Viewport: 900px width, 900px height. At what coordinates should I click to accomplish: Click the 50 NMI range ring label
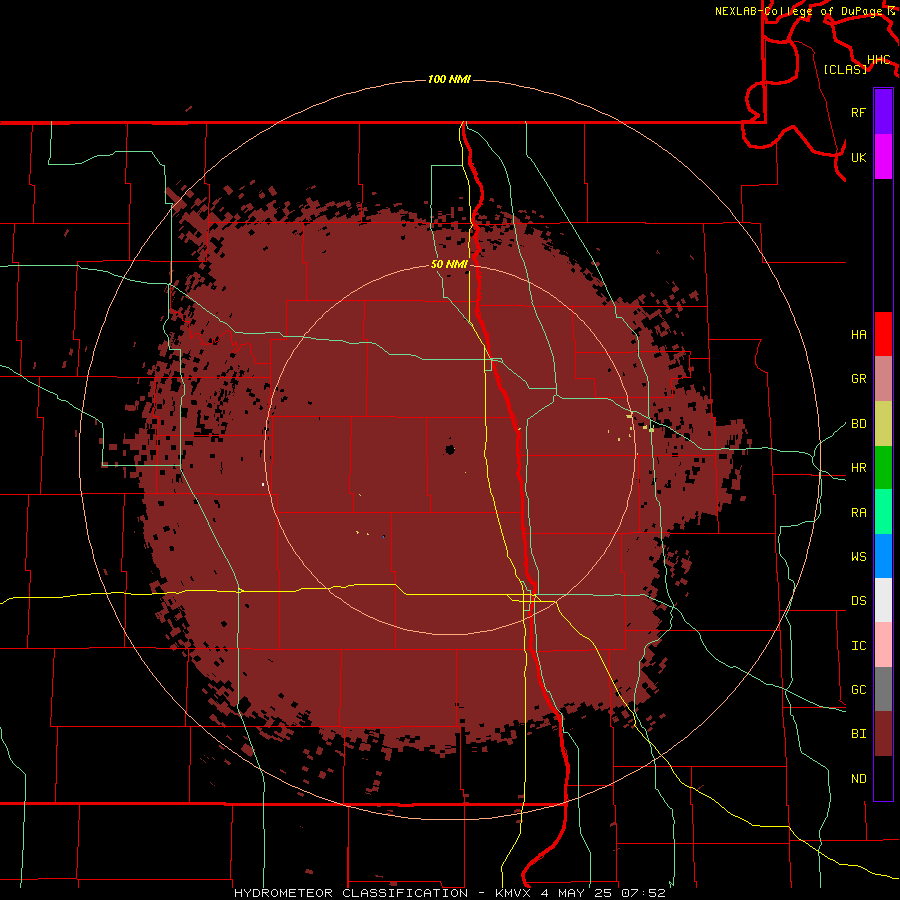coord(449,264)
